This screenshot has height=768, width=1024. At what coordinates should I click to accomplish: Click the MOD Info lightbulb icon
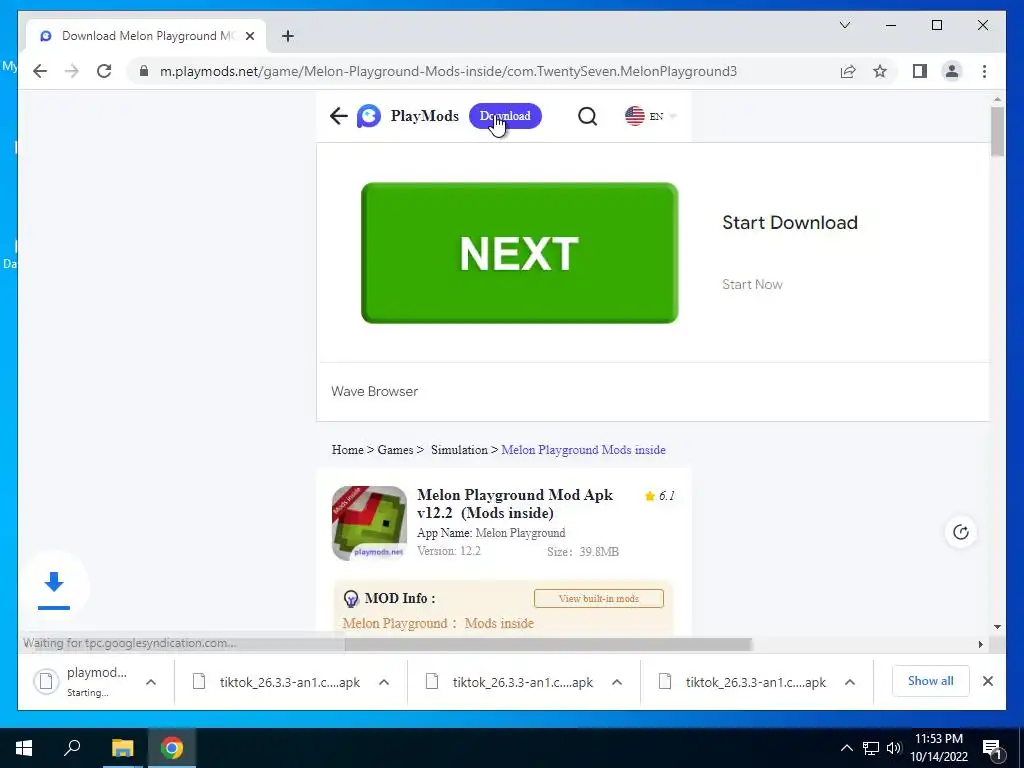pos(351,598)
